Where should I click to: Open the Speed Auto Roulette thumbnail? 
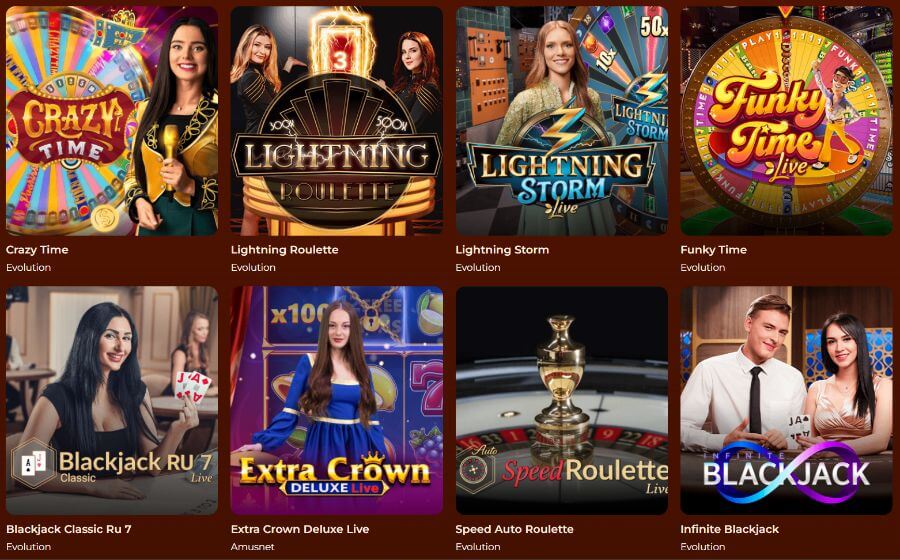[562, 400]
